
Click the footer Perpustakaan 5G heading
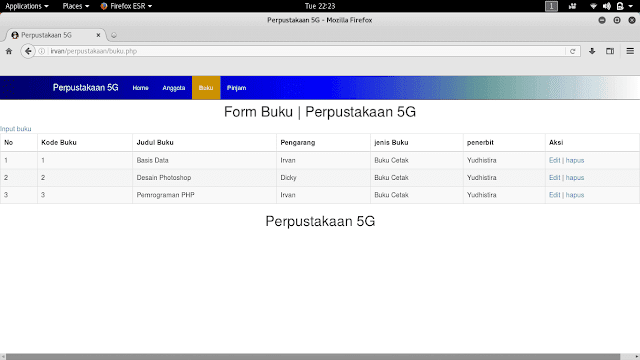pyautogui.click(x=320, y=221)
